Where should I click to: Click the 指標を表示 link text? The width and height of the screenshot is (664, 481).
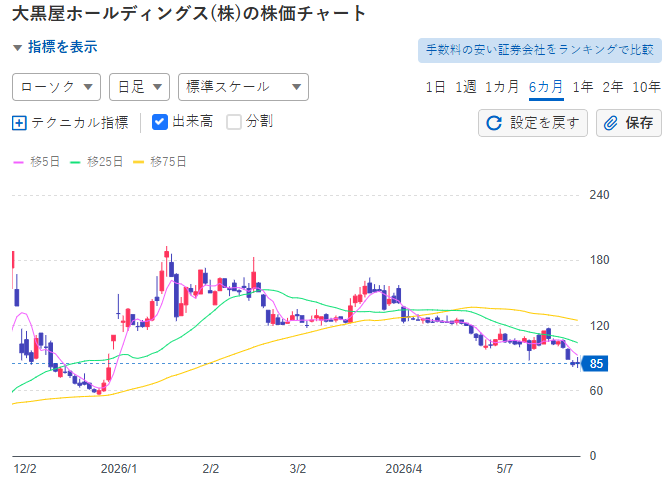coord(63,47)
